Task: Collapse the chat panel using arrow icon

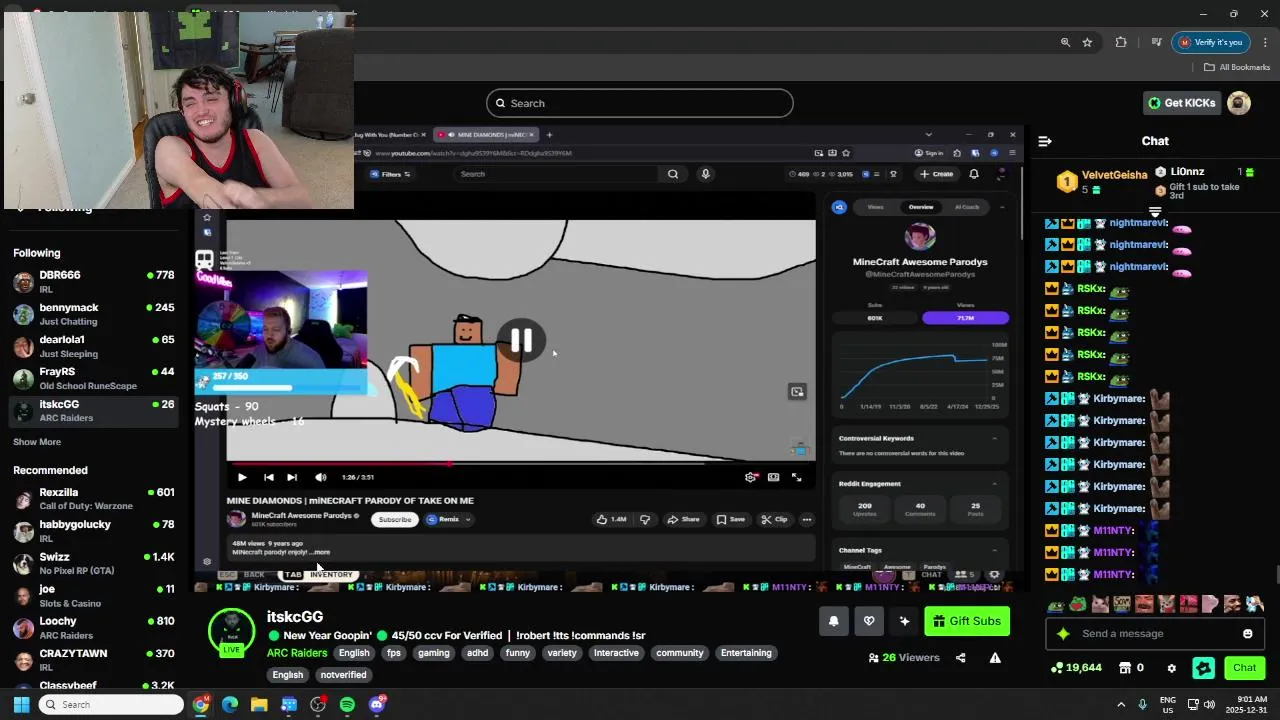Action: click(1045, 141)
